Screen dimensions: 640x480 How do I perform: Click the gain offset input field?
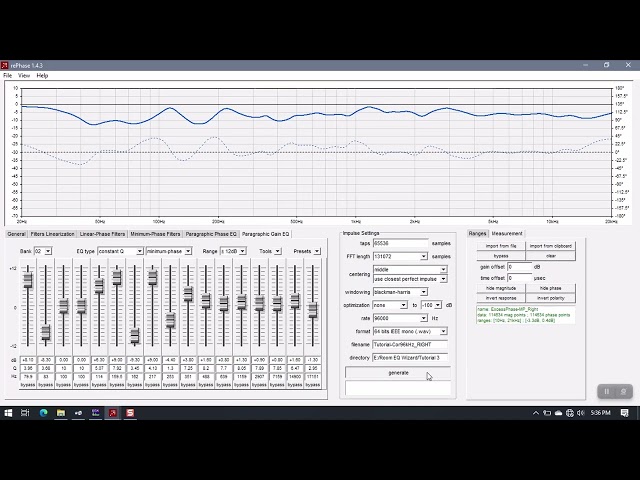[x=520, y=267]
